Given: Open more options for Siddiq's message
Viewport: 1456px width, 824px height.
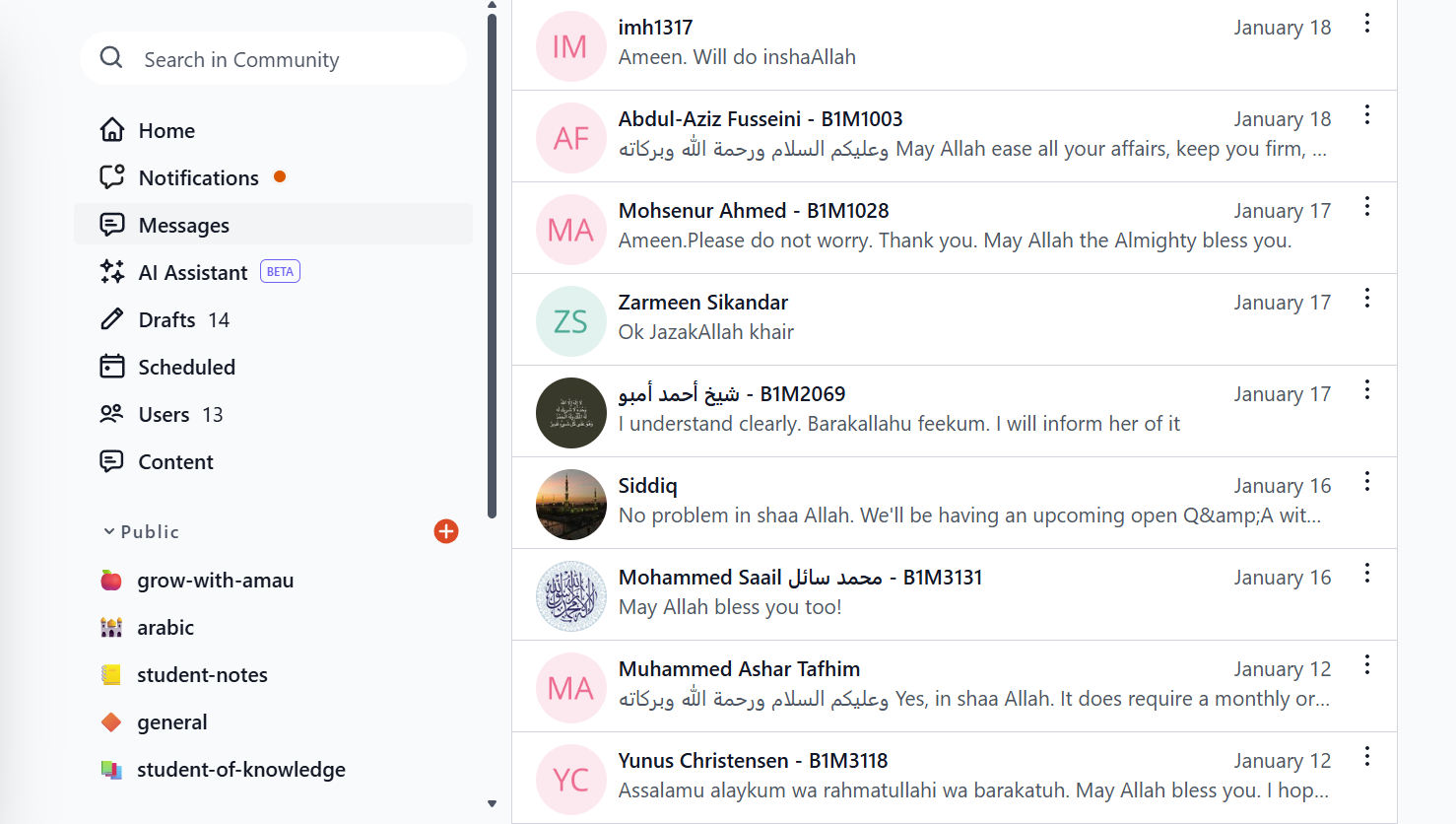Looking at the screenshot, I should coord(1367,482).
